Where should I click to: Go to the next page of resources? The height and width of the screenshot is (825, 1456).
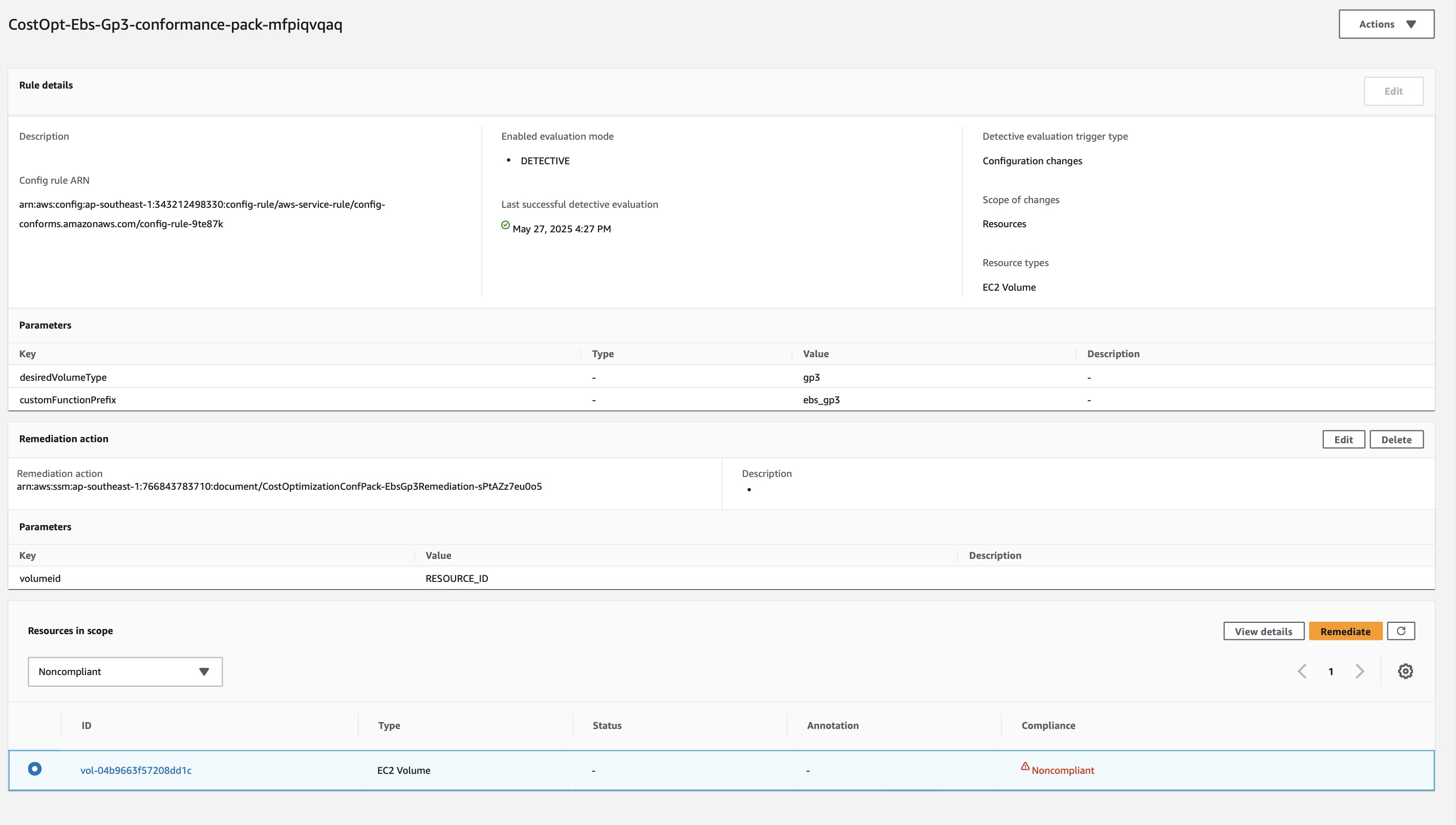[x=1360, y=671]
